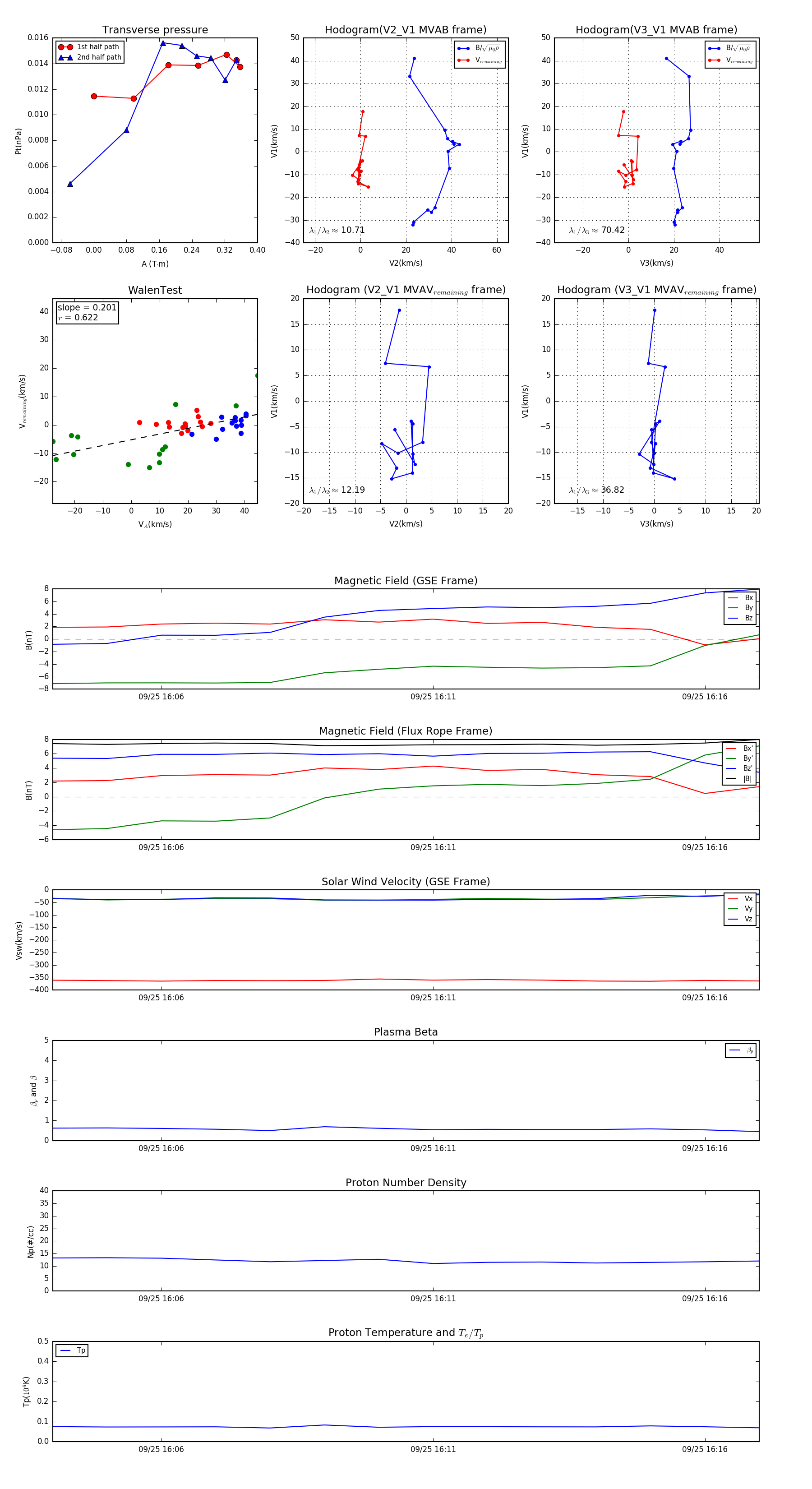The height and width of the screenshot is (1489, 812).
Task: Click the '|B|' legend entry in the flux rope plot
Action: point(739,779)
